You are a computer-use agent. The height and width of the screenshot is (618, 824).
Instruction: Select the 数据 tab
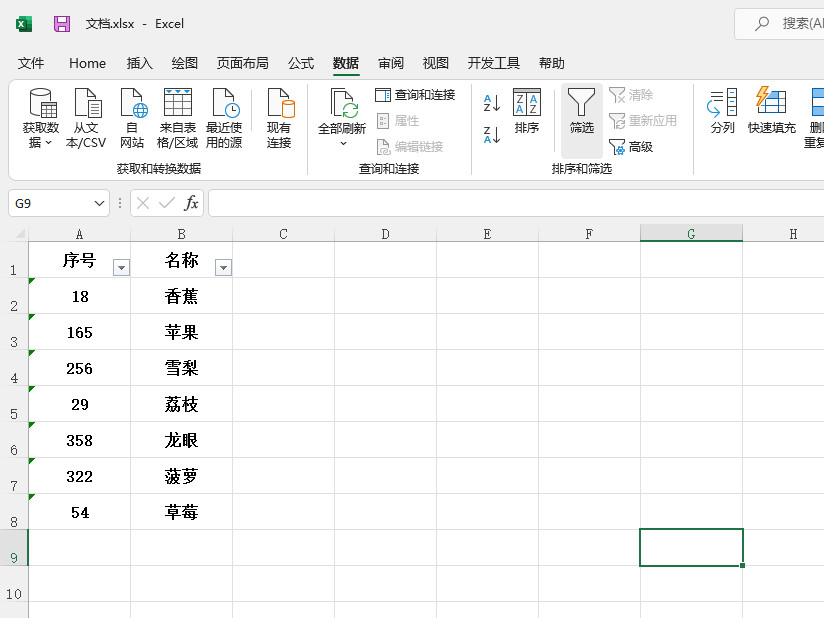point(346,63)
